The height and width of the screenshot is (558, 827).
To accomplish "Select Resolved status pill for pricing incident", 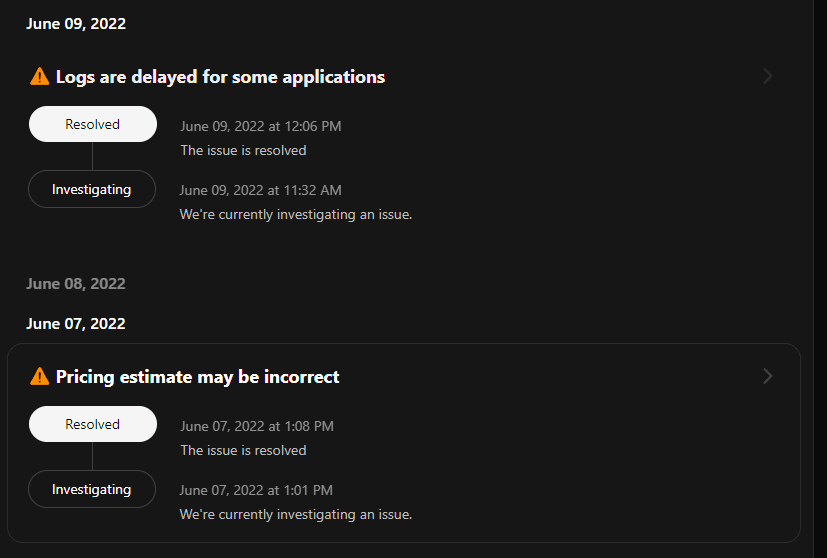I will point(93,424).
